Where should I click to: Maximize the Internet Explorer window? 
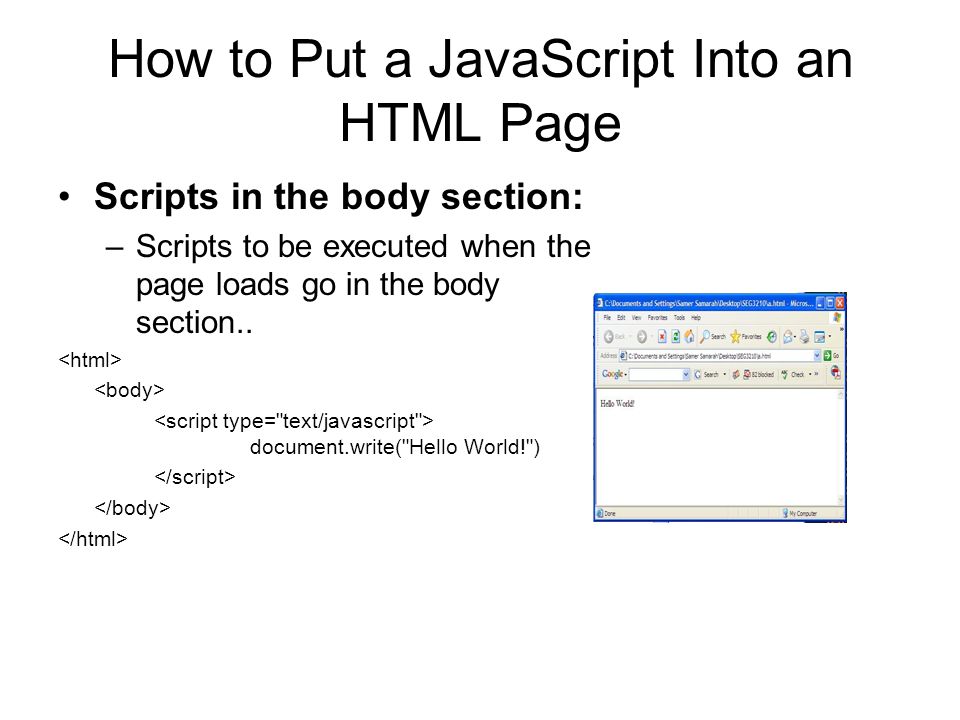point(830,303)
